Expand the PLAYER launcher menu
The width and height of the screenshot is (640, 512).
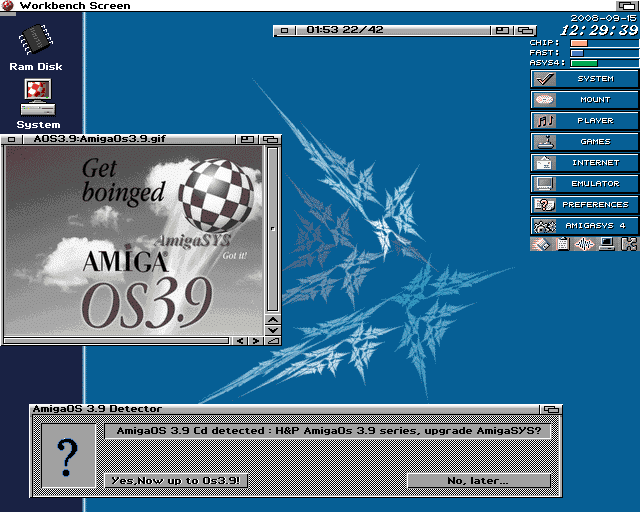[584, 120]
